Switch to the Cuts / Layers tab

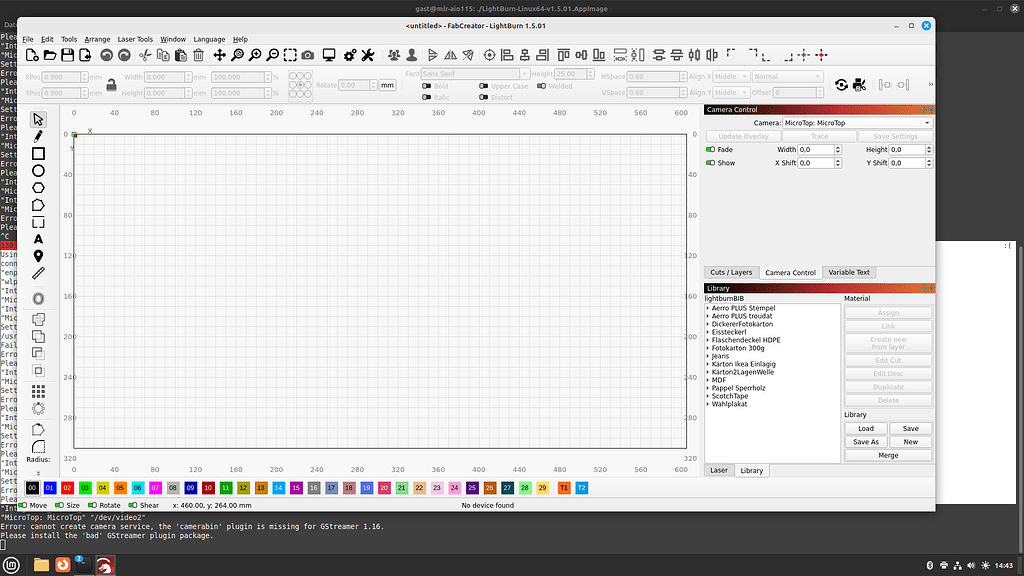pos(730,272)
